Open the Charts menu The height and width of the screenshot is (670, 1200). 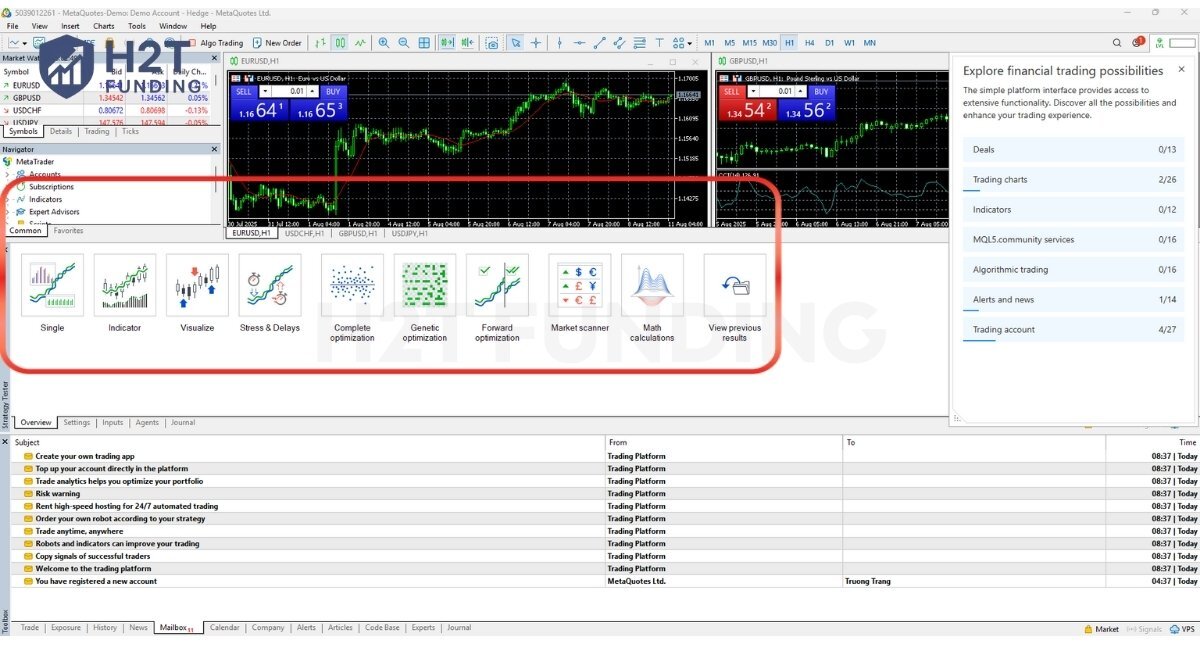(103, 26)
